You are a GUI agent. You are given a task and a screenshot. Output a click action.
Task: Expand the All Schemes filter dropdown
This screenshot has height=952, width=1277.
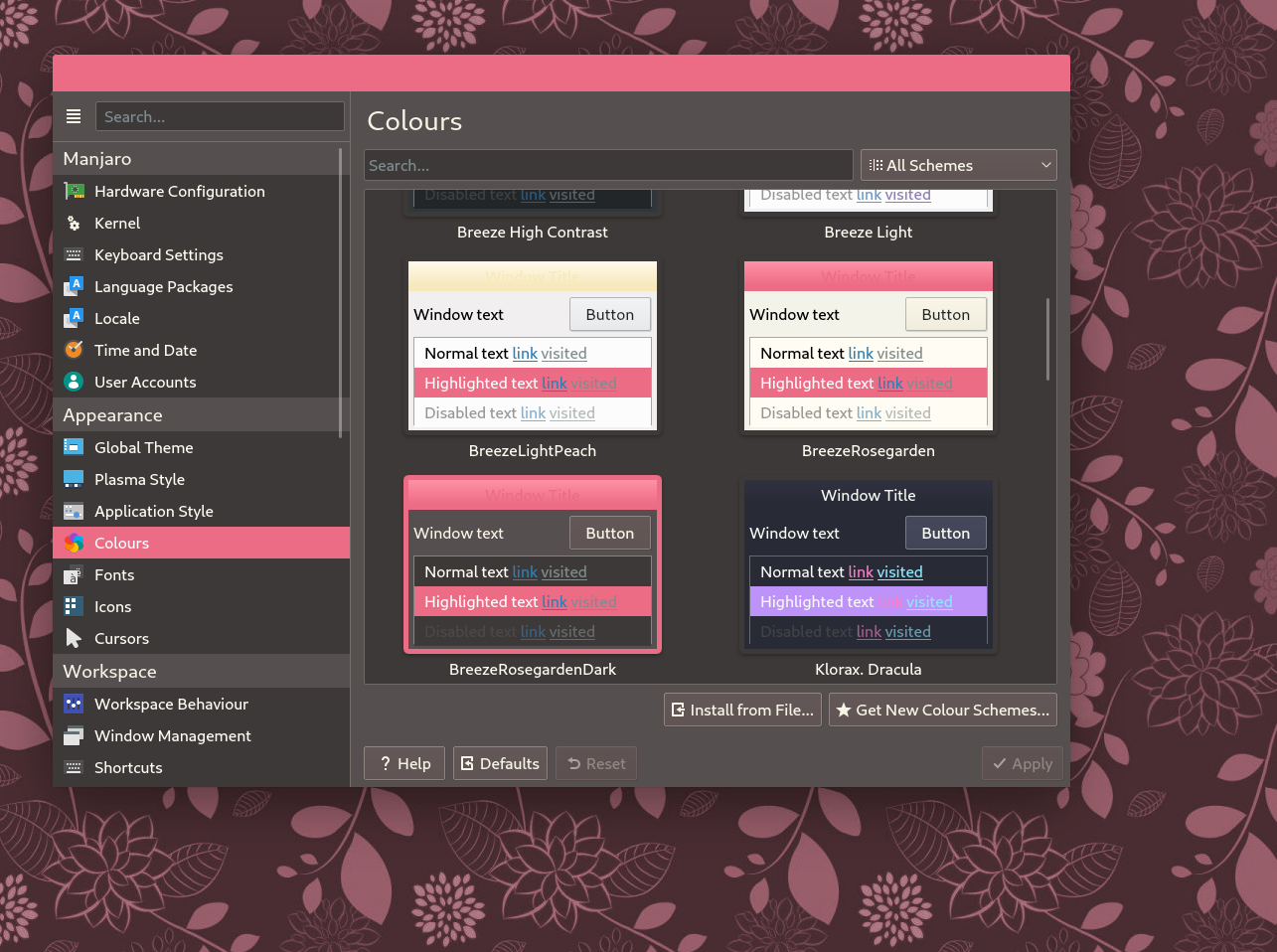958,165
